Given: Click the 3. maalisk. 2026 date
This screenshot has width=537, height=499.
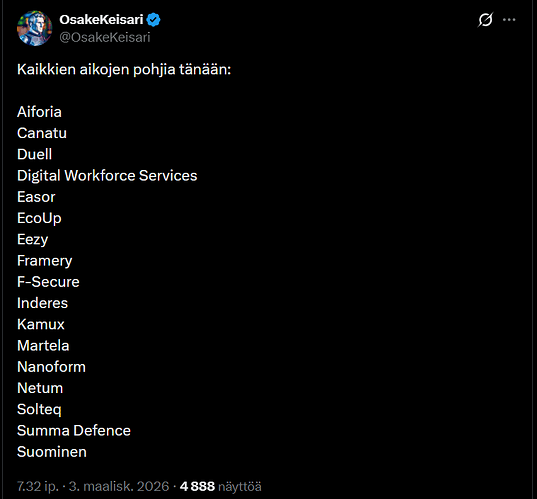Looking at the screenshot, I should point(119,486).
